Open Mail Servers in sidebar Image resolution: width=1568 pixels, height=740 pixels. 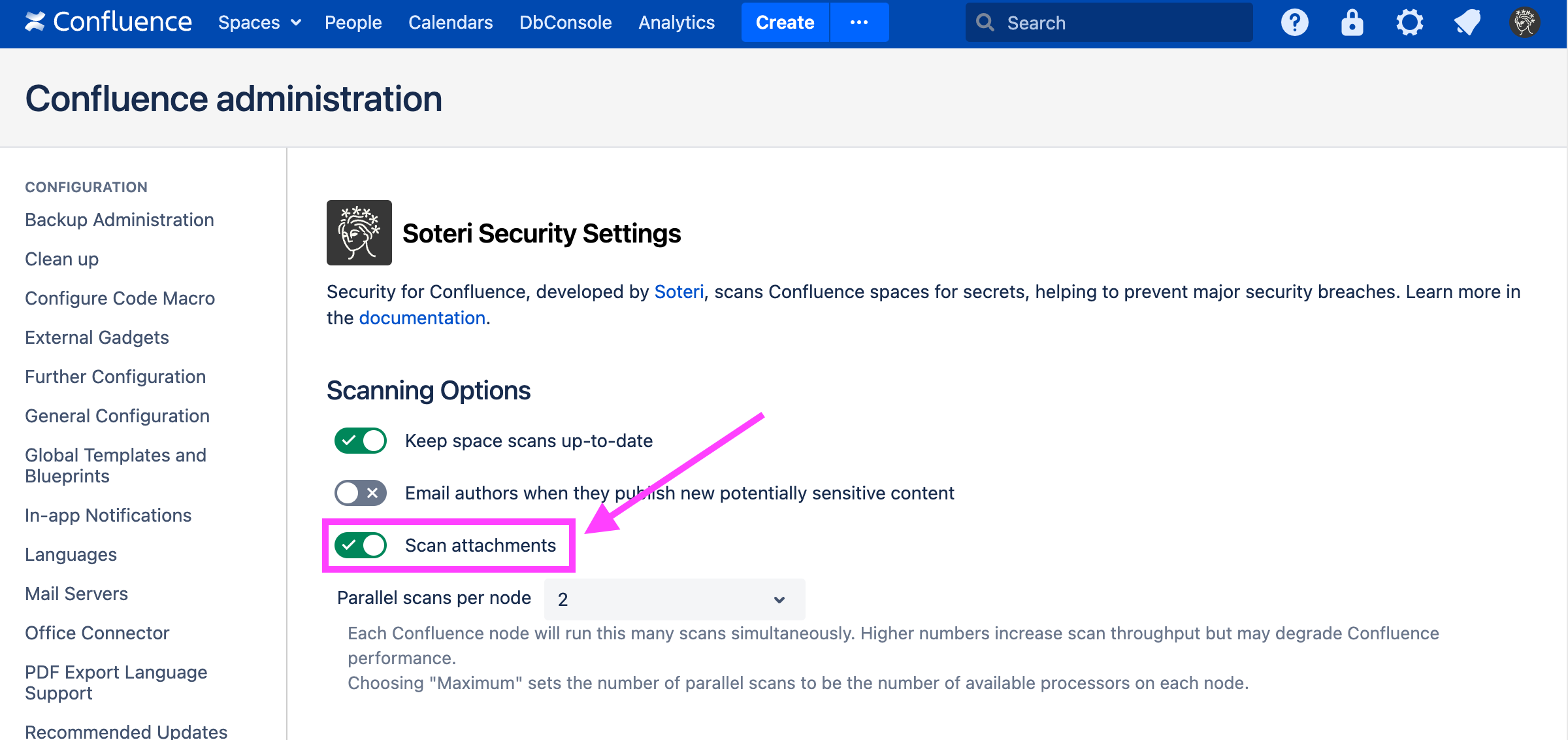point(76,594)
